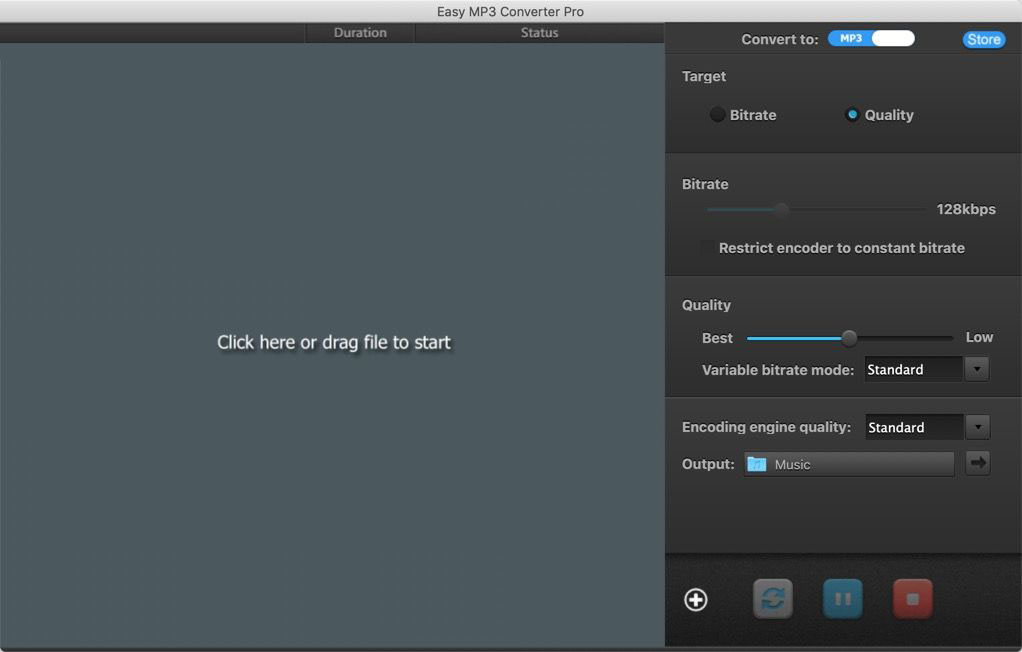The width and height of the screenshot is (1022, 652).
Task: Click the Bitrate slider handle
Action: (x=781, y=209)
